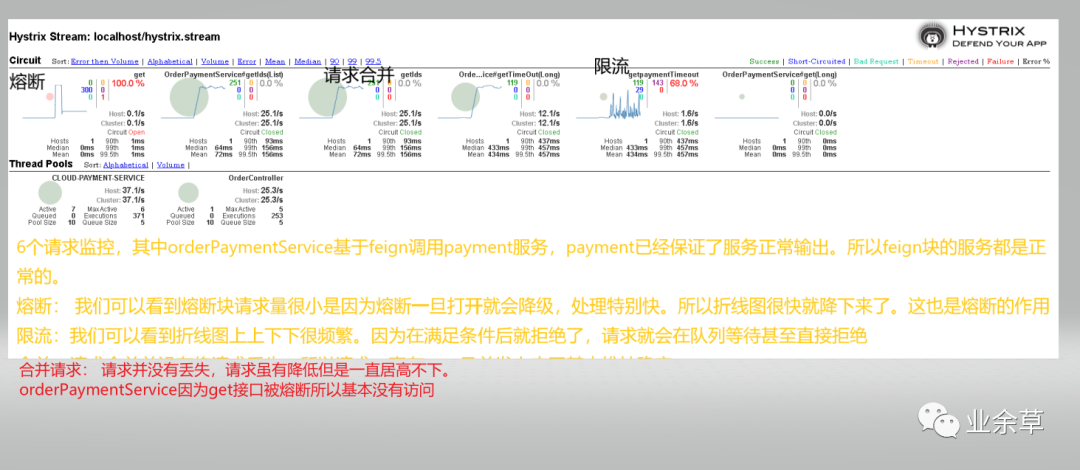Click the traffic circle of CLOUD-PAYMENT-SERVICE pool
Image resolution: width=1080 pixels, height=470 pixels.
click(50, 193)
